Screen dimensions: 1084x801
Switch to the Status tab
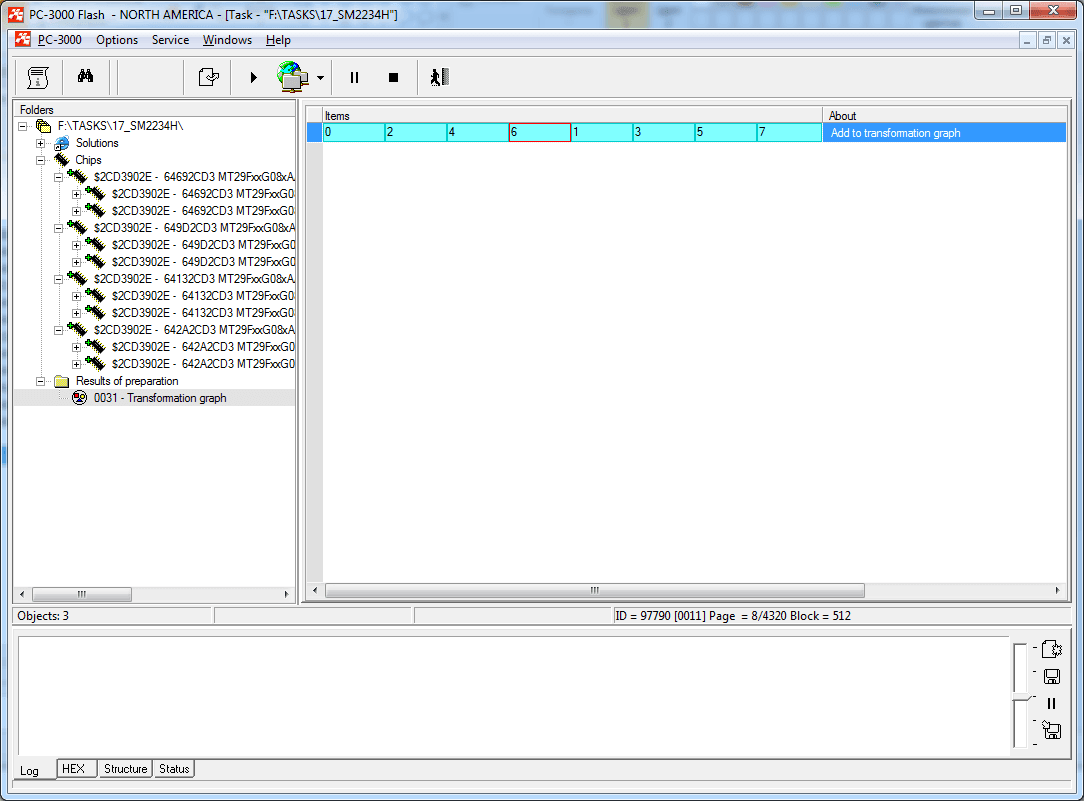pos(174,769)
